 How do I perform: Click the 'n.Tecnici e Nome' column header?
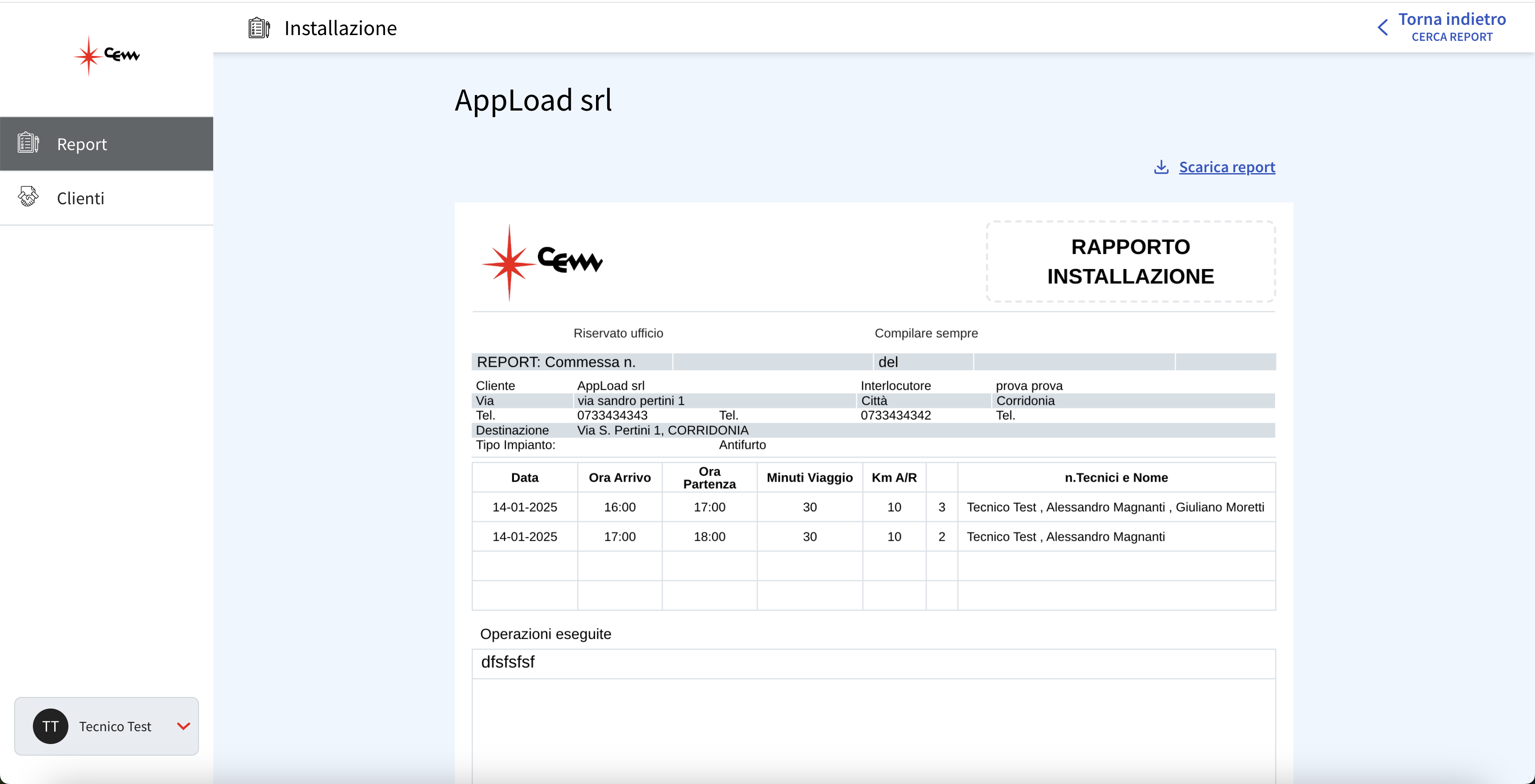pyautogui.click(x=1116, y=477)
